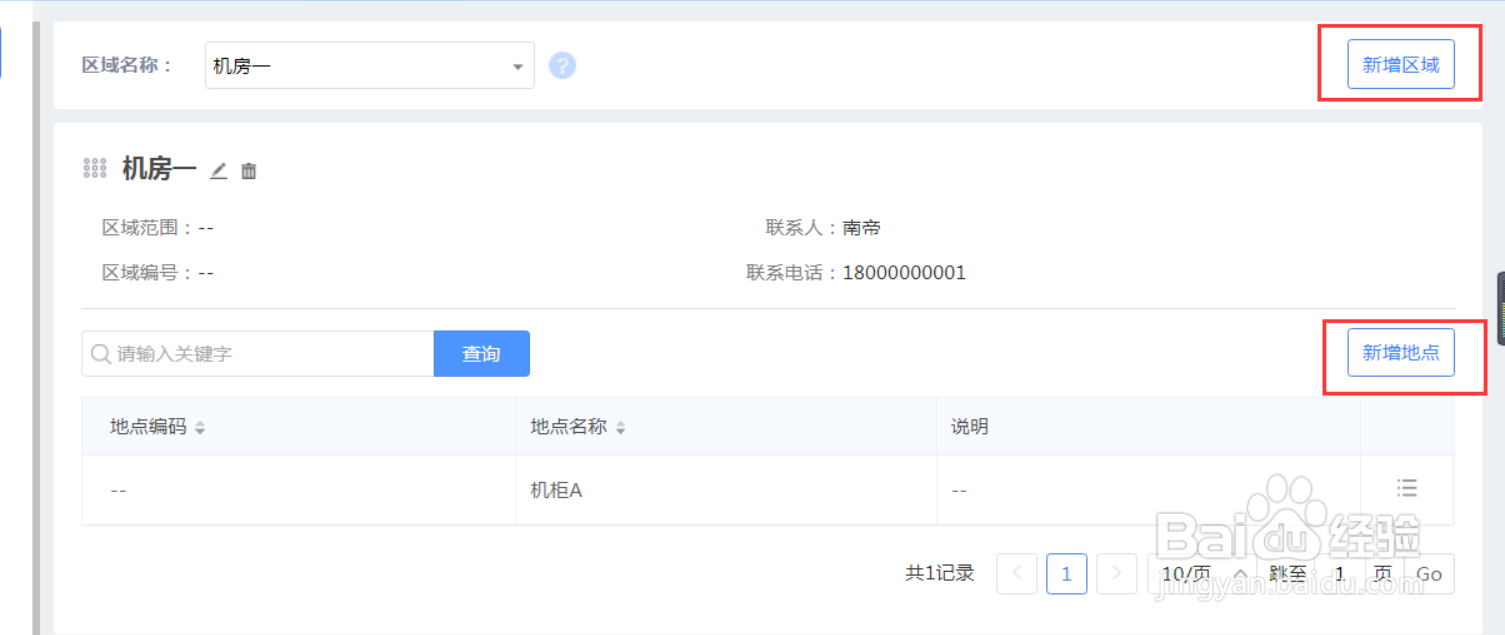Click the pencil edit icon beside 机房一
The height and width of the screenshot is (635, 1505).
(219, 171)
